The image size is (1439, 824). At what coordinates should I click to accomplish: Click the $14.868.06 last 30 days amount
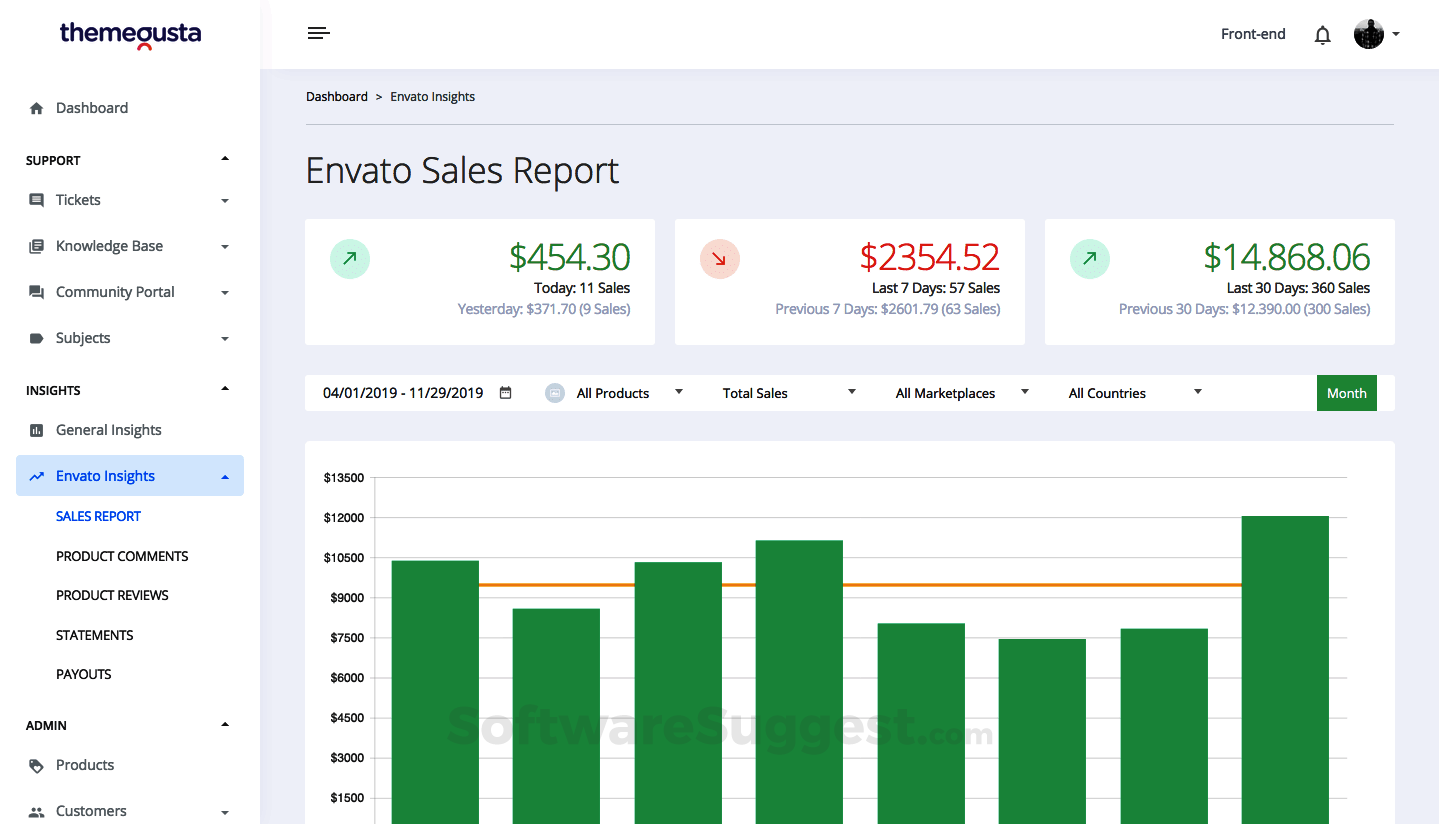[1286, 258]
